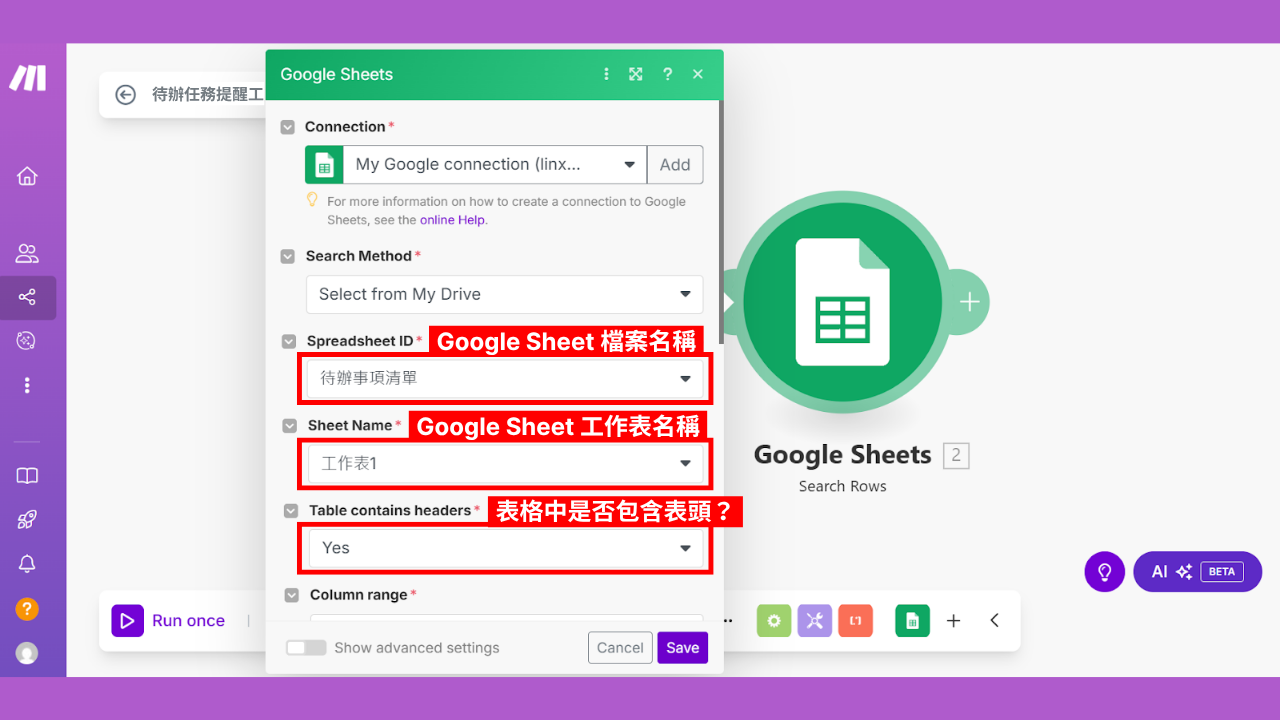Screen dimensions: 1280x720
Task: Open the Search Method Select from My Drive dropdown
Action: pyautogui.click(x=505, y=294)
